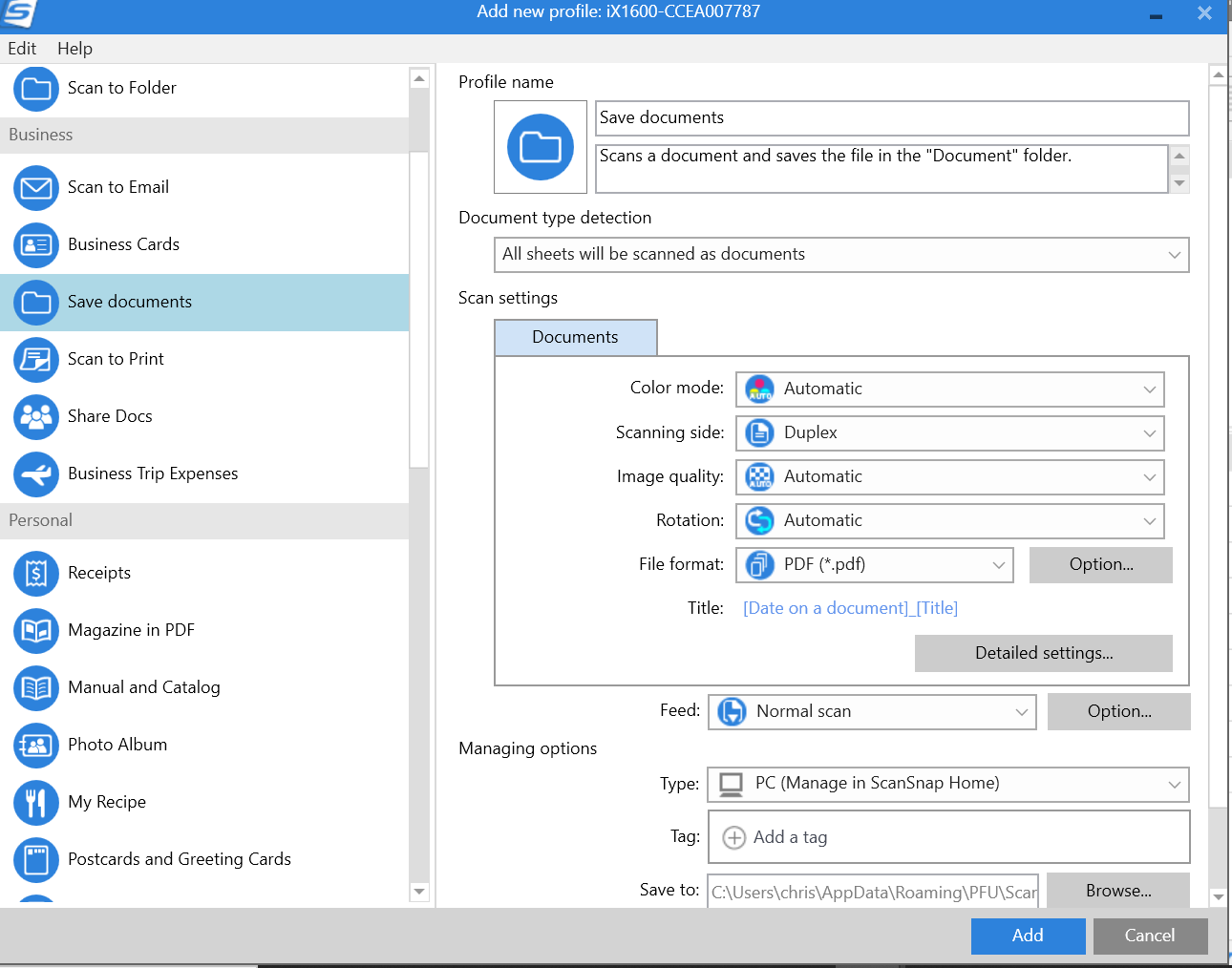Choose the Scan to Print icon
This screenshot has width=1232, height=968.
pos(36,360)
